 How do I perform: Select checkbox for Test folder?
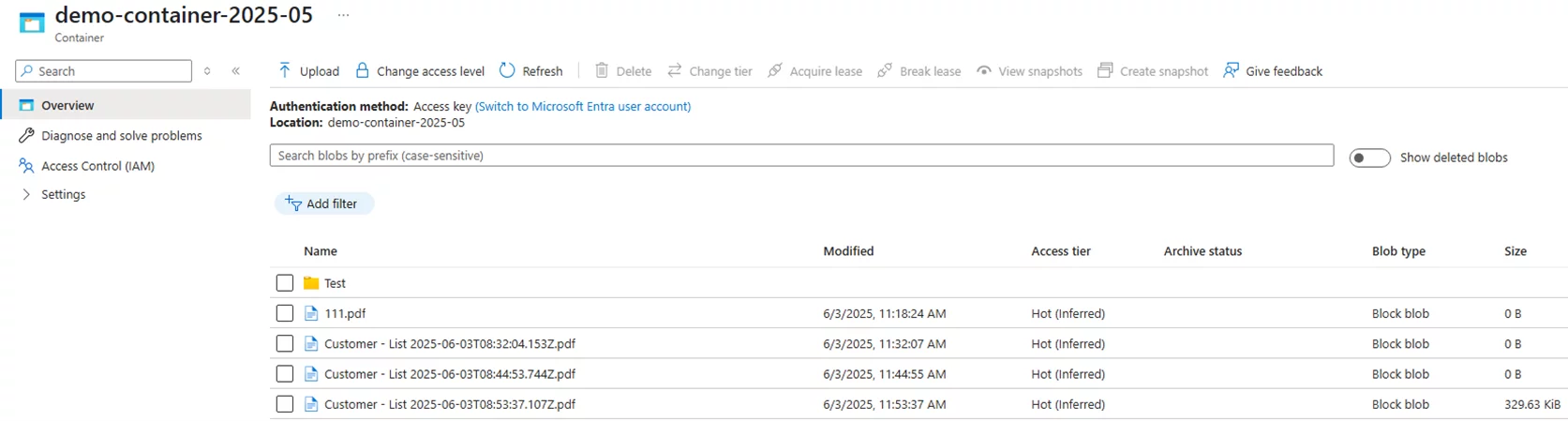[x=285, y=283]
